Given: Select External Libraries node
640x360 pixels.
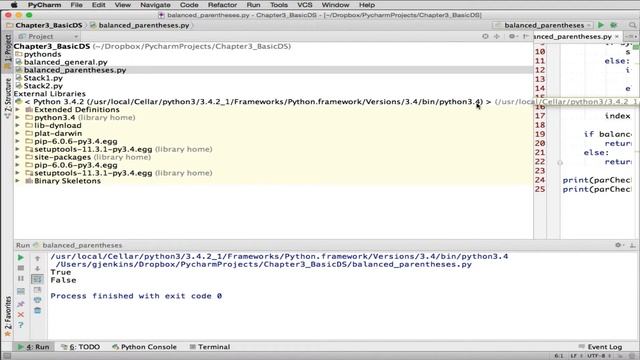Looking at the screenshot, I should point(50,94).
